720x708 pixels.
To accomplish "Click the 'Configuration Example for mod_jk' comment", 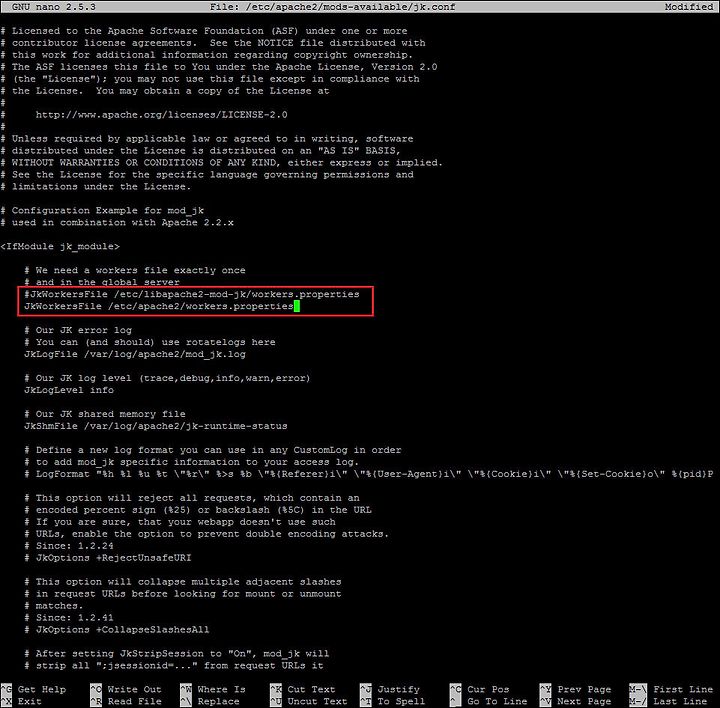I will coord(102,210).
